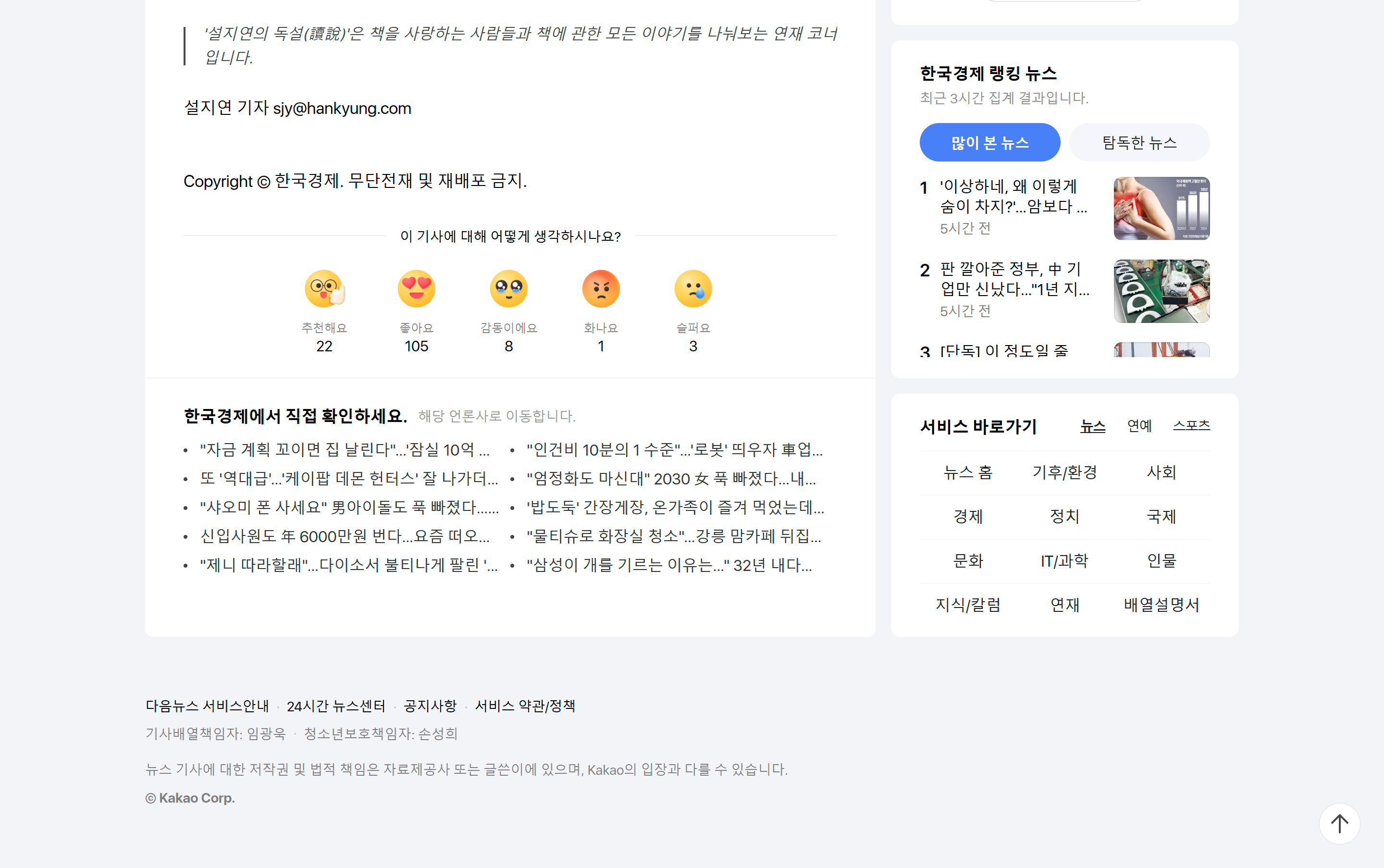Click the 좋아요 heart-eyes emoji reaction

pyautogui.click(x=416, y=289)
